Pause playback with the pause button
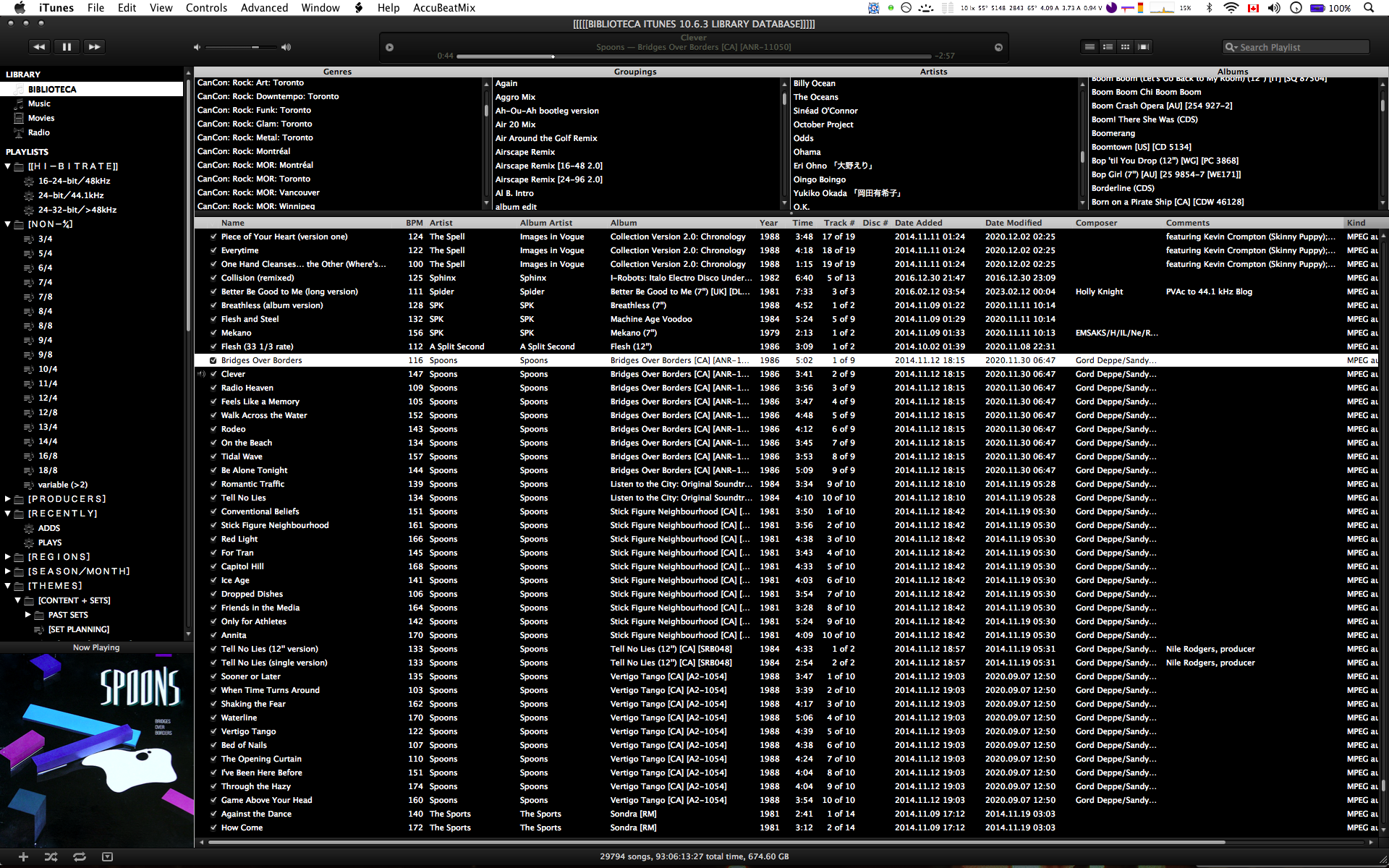Viewport: 1389px width, 868px height. pos(67,47)
